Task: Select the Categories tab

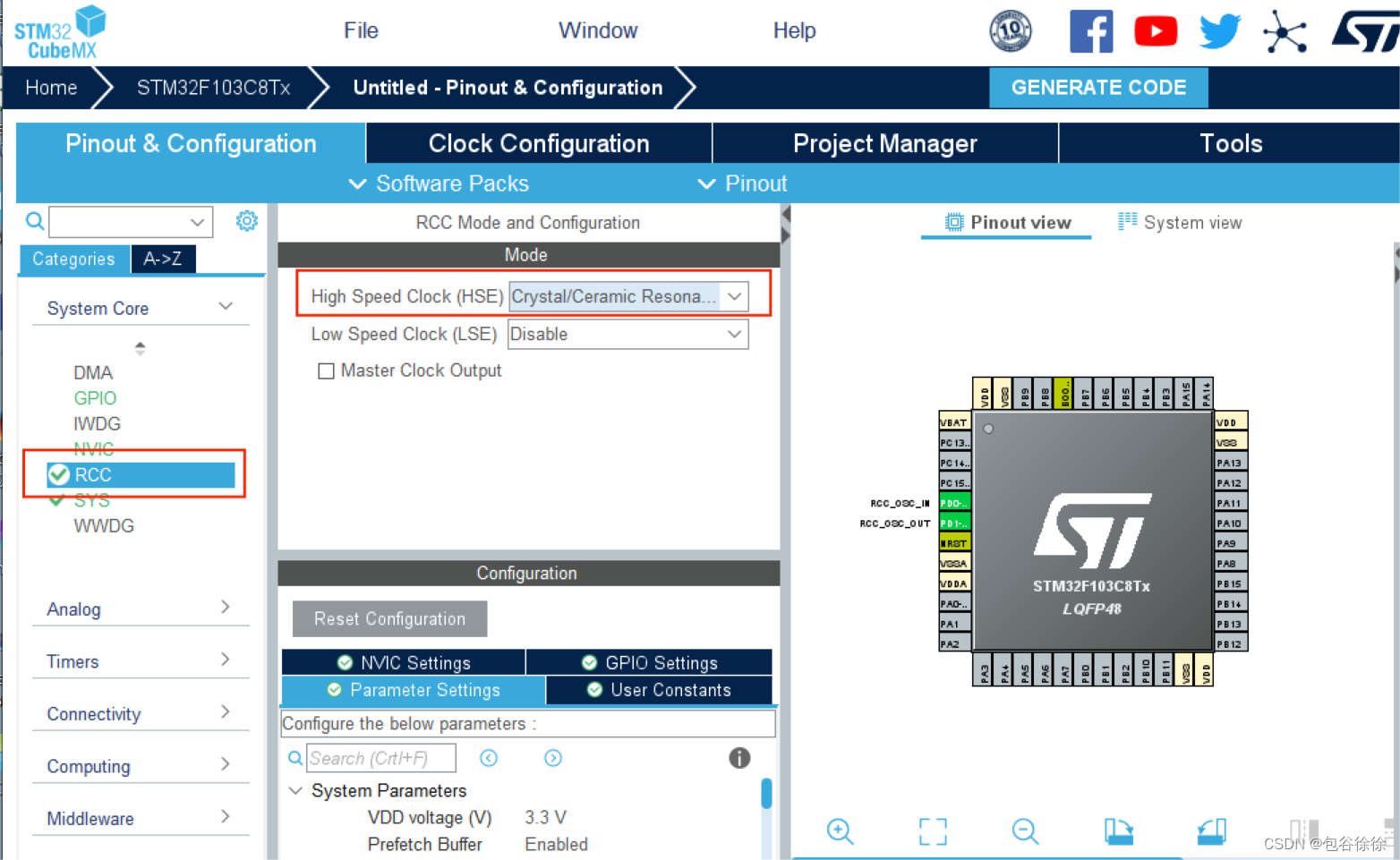Action: (74, 259)
